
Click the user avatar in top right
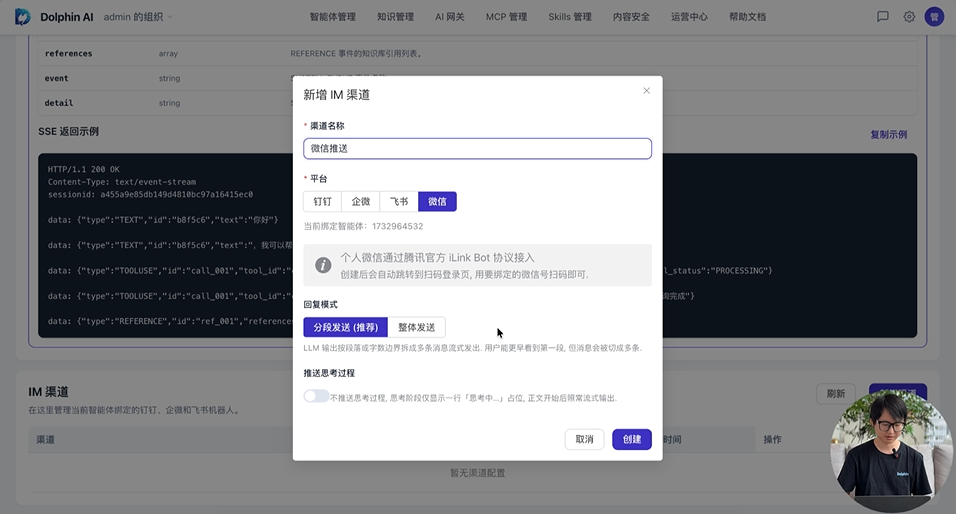pos(934,17)
